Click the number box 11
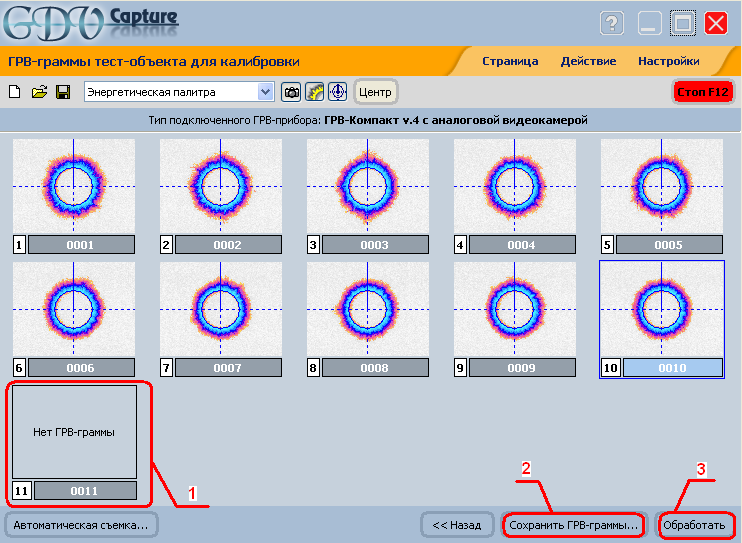 pyautogui.click(x=22, y=491)
